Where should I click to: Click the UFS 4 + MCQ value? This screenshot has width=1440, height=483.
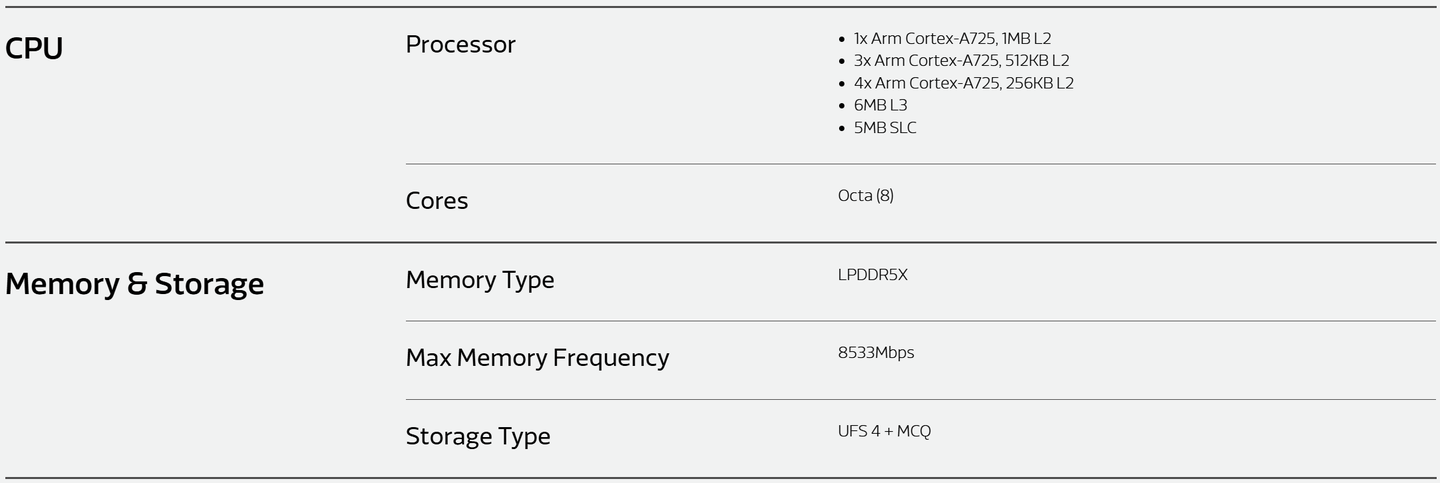click(885, 431)
